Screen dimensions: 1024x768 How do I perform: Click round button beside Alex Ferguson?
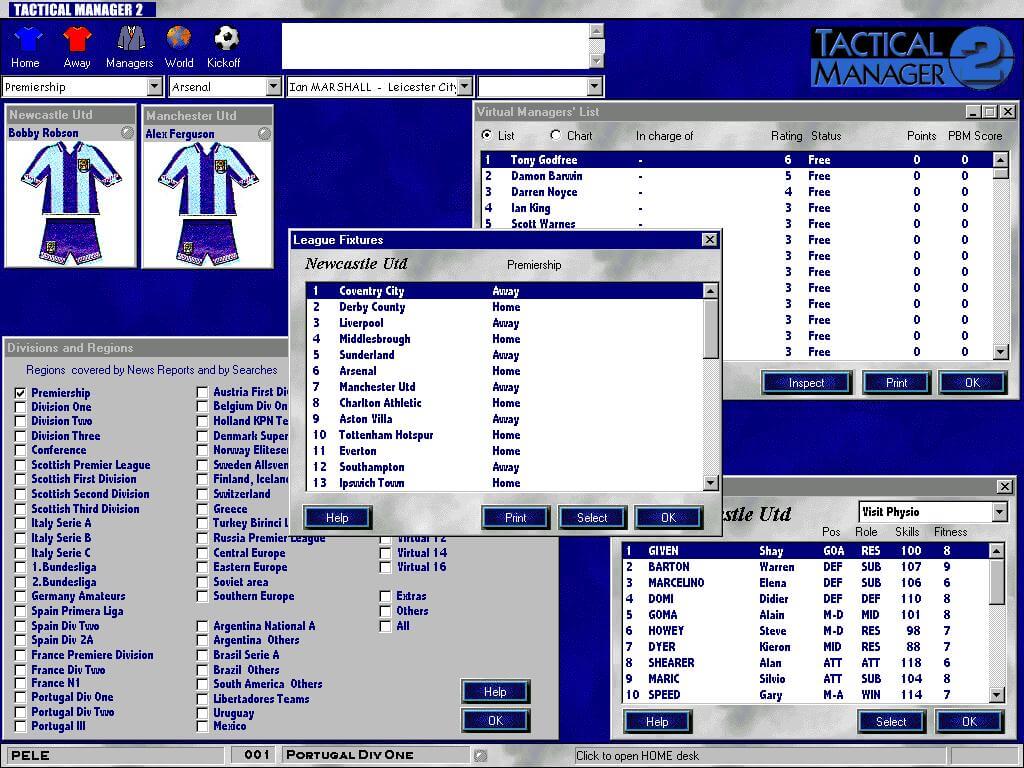tap(264, 134)
